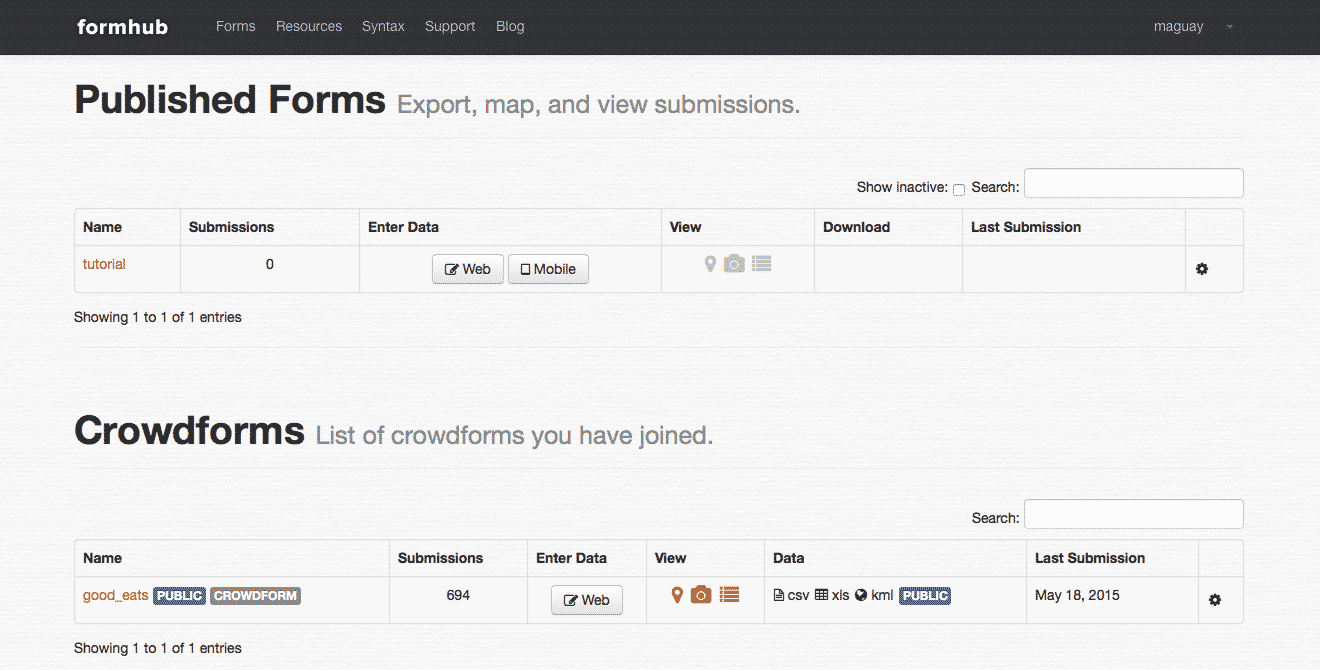Sort crowdforms by Last Submission column

tap(1090, 558)
